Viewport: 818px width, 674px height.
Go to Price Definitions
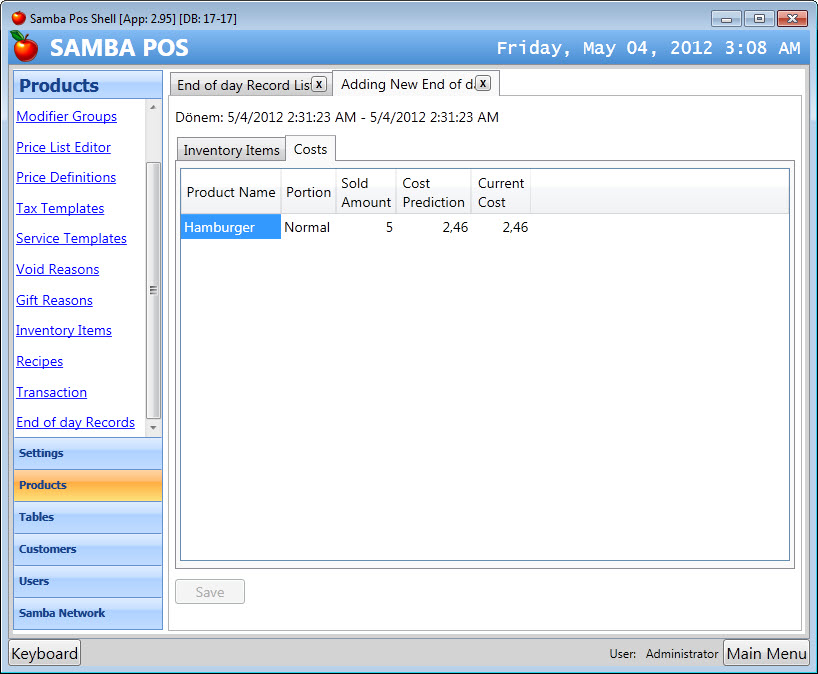(66, 177)
